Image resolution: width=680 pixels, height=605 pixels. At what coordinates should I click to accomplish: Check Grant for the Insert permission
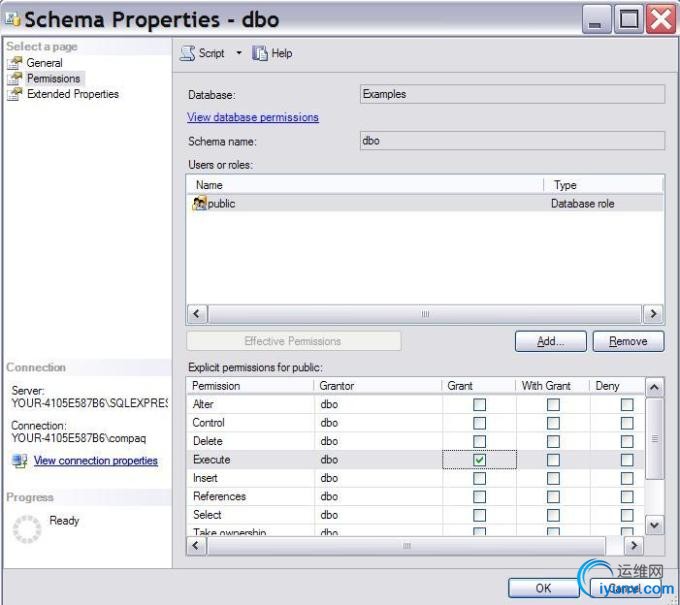[x=479, y=478]
